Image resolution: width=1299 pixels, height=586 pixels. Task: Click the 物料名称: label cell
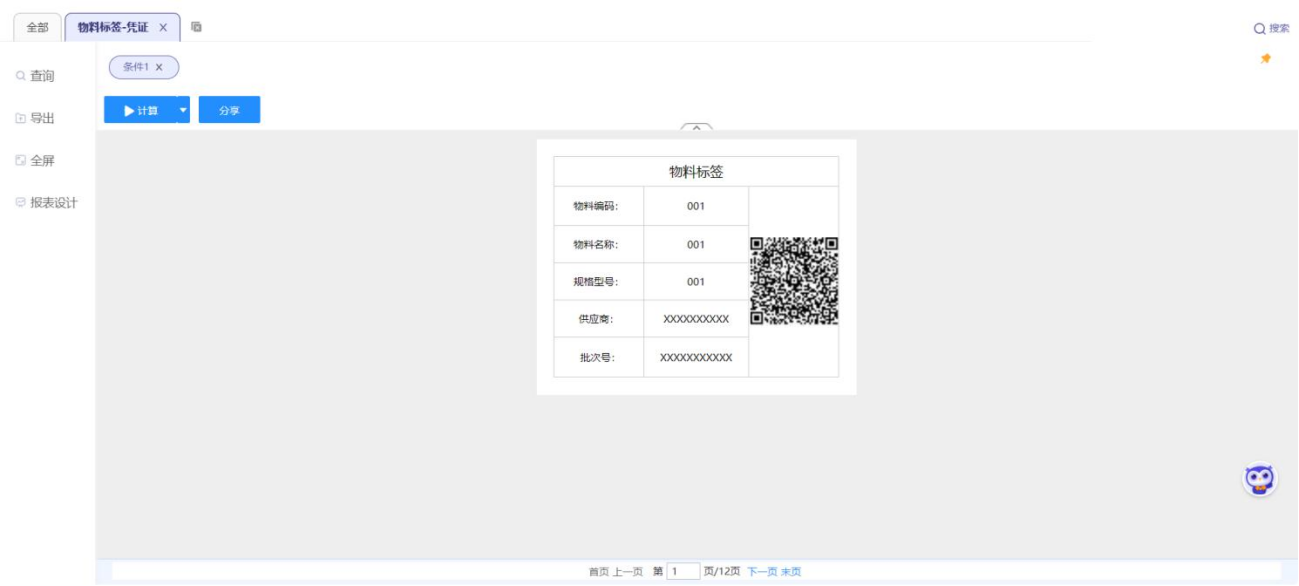(599, 244)
